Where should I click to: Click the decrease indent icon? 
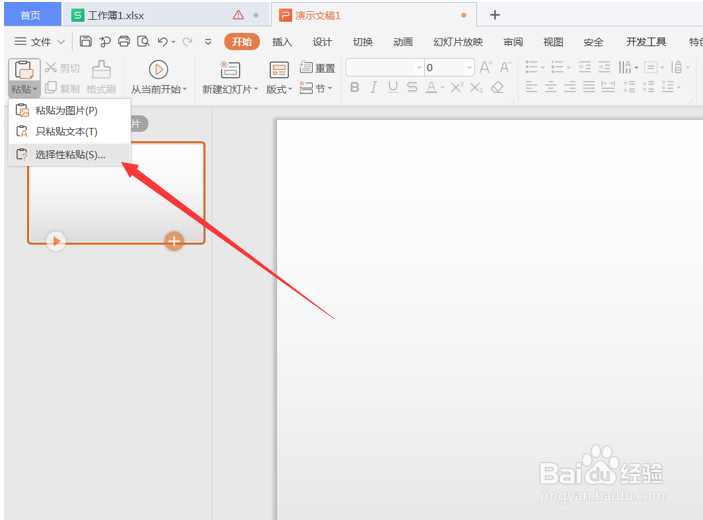[585, 68]
